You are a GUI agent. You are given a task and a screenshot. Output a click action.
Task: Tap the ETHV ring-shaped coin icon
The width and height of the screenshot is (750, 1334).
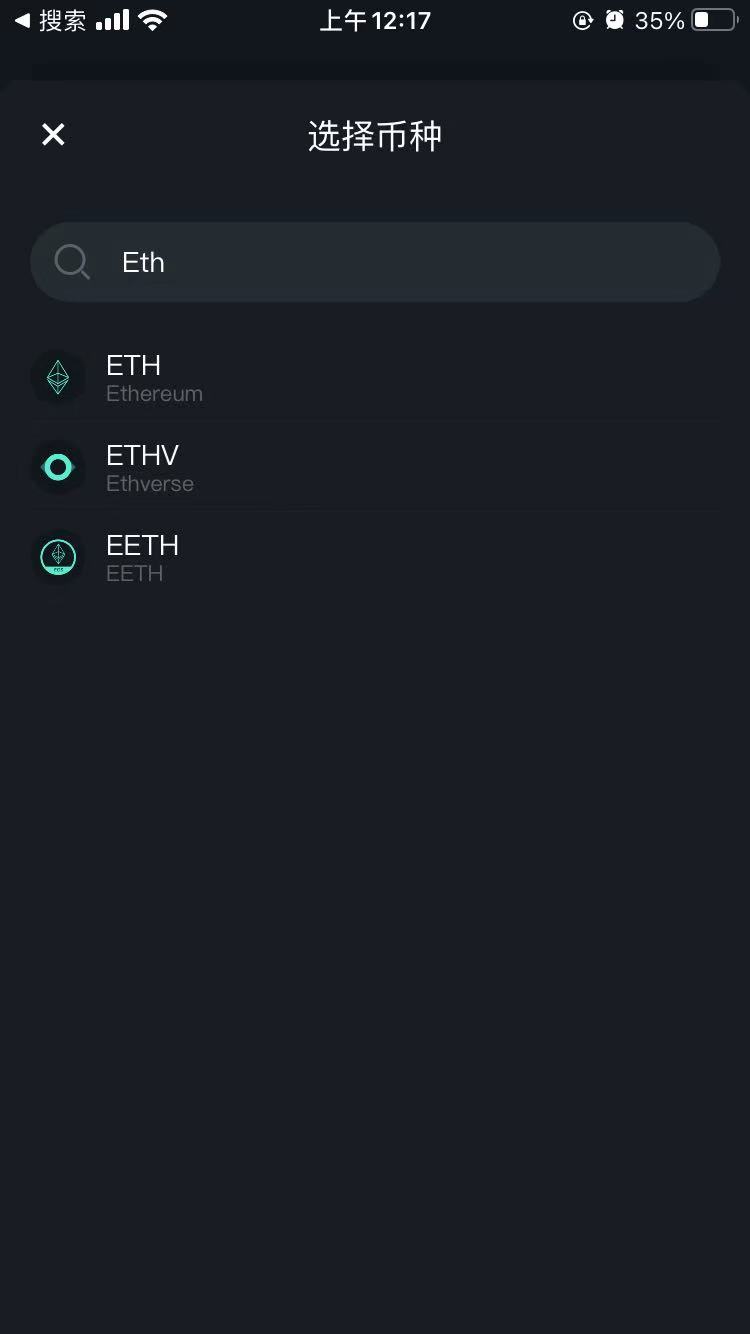pos(58,467)
